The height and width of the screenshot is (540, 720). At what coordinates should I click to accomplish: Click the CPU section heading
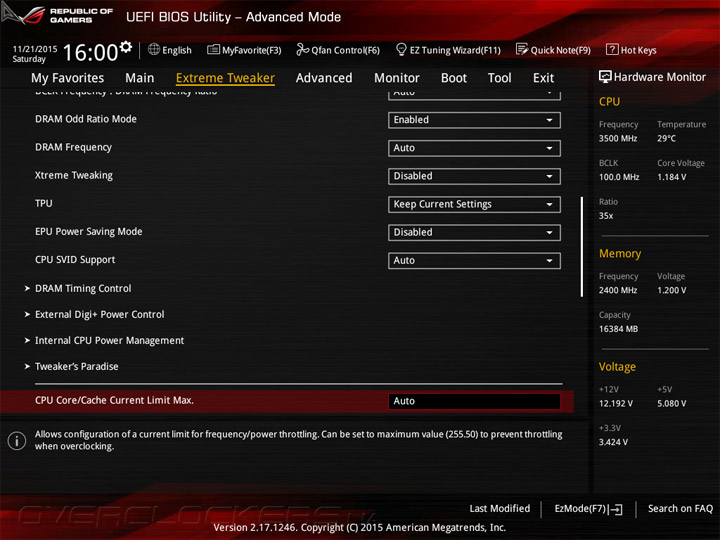click(609, 102)
